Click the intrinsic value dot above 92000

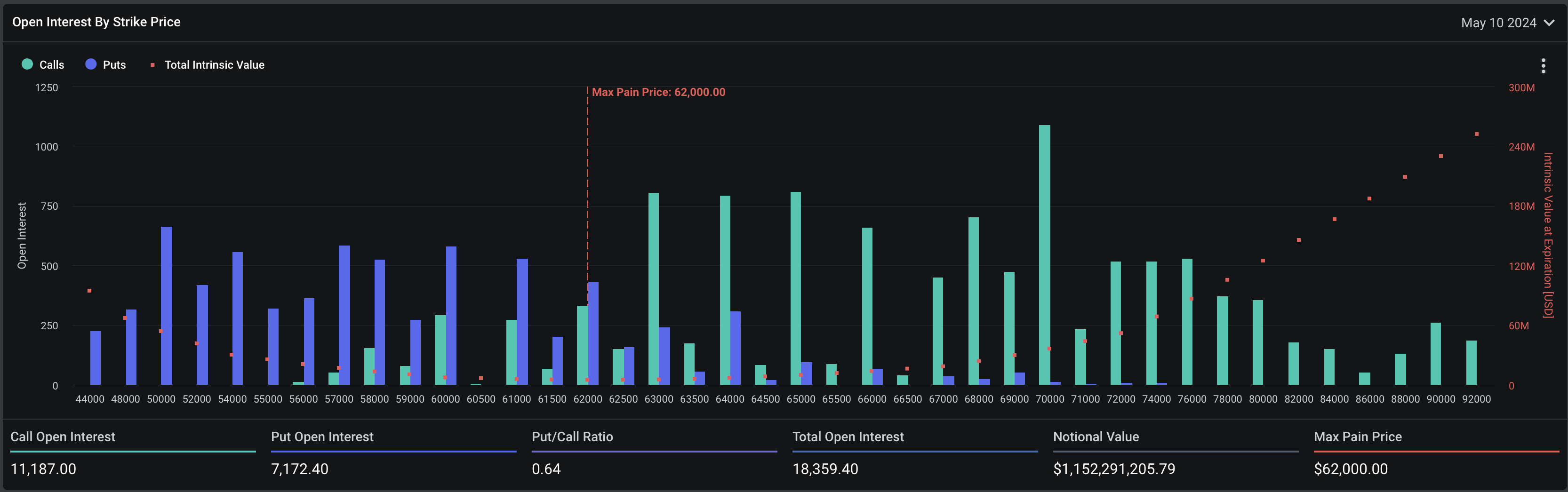[1477, 134]
